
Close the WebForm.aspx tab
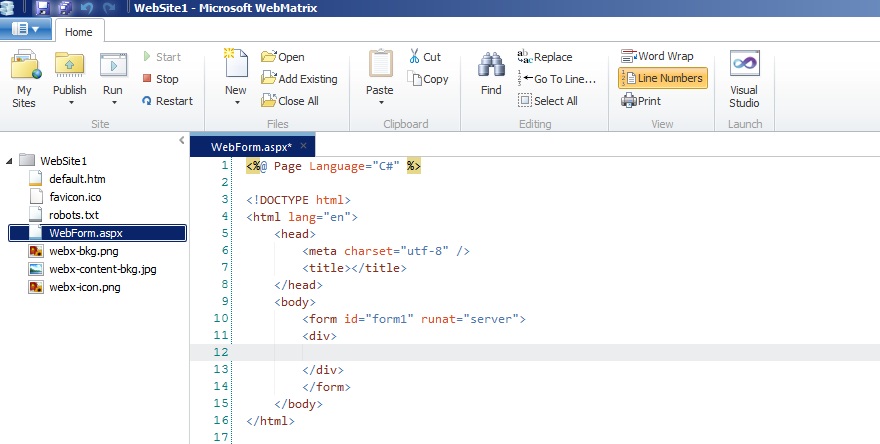coord(304,146)
